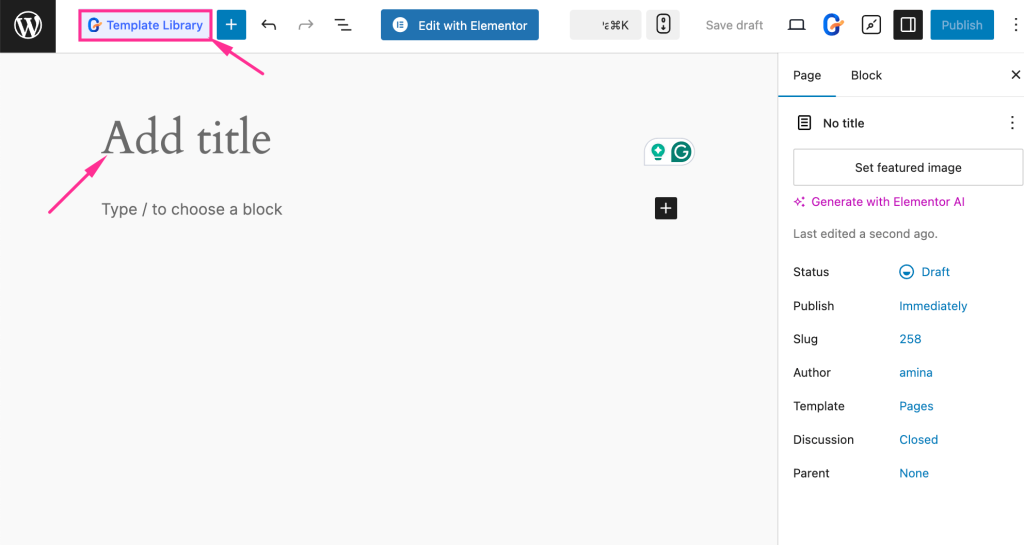1024x545 pixels.
Task: Redo the last action
Action: pos(306,25)
